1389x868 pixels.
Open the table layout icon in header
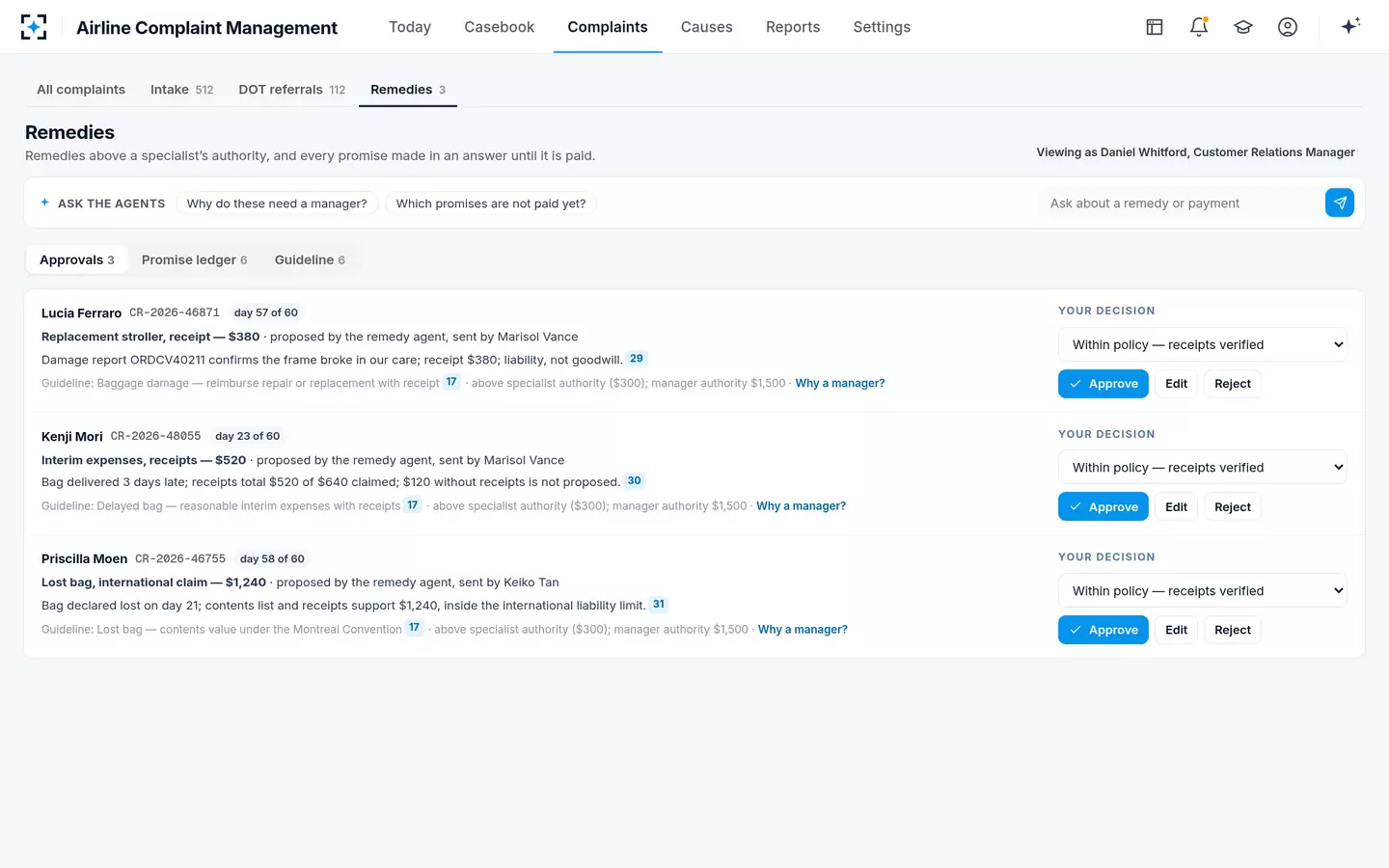1155,27
